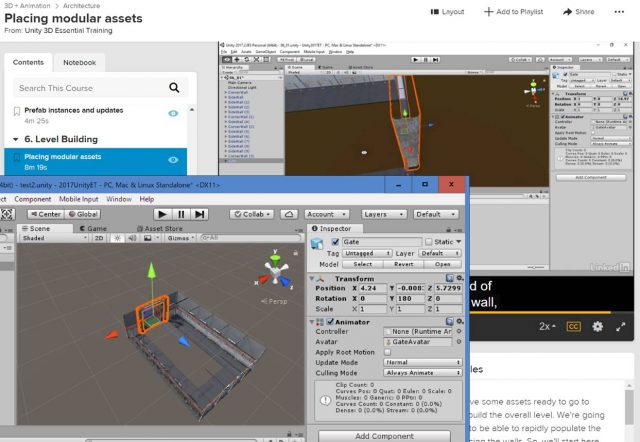Open the Layer Default dropdown in Inspector
Screen dimensions: 640x442
pos(440,253)
